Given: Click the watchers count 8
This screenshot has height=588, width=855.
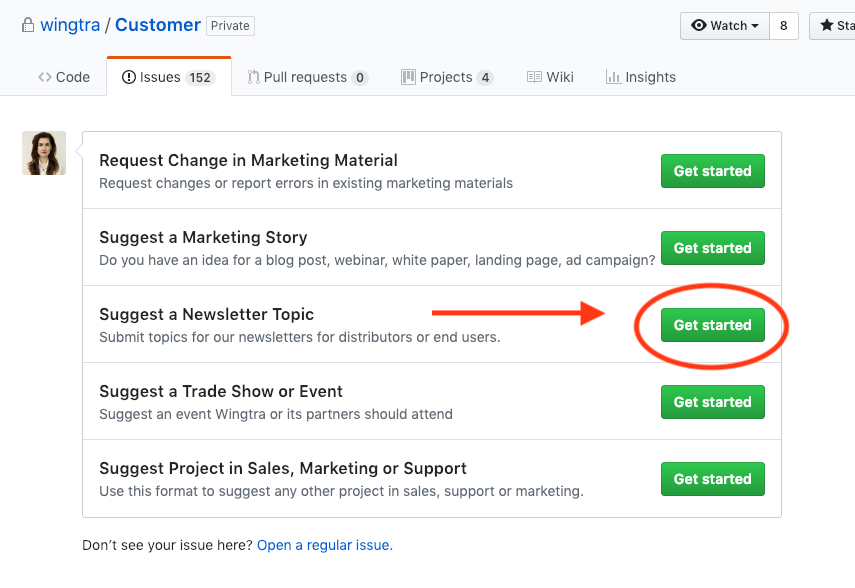Looking at the screenshot, I should pyautogui.click(x=783, y=26).
